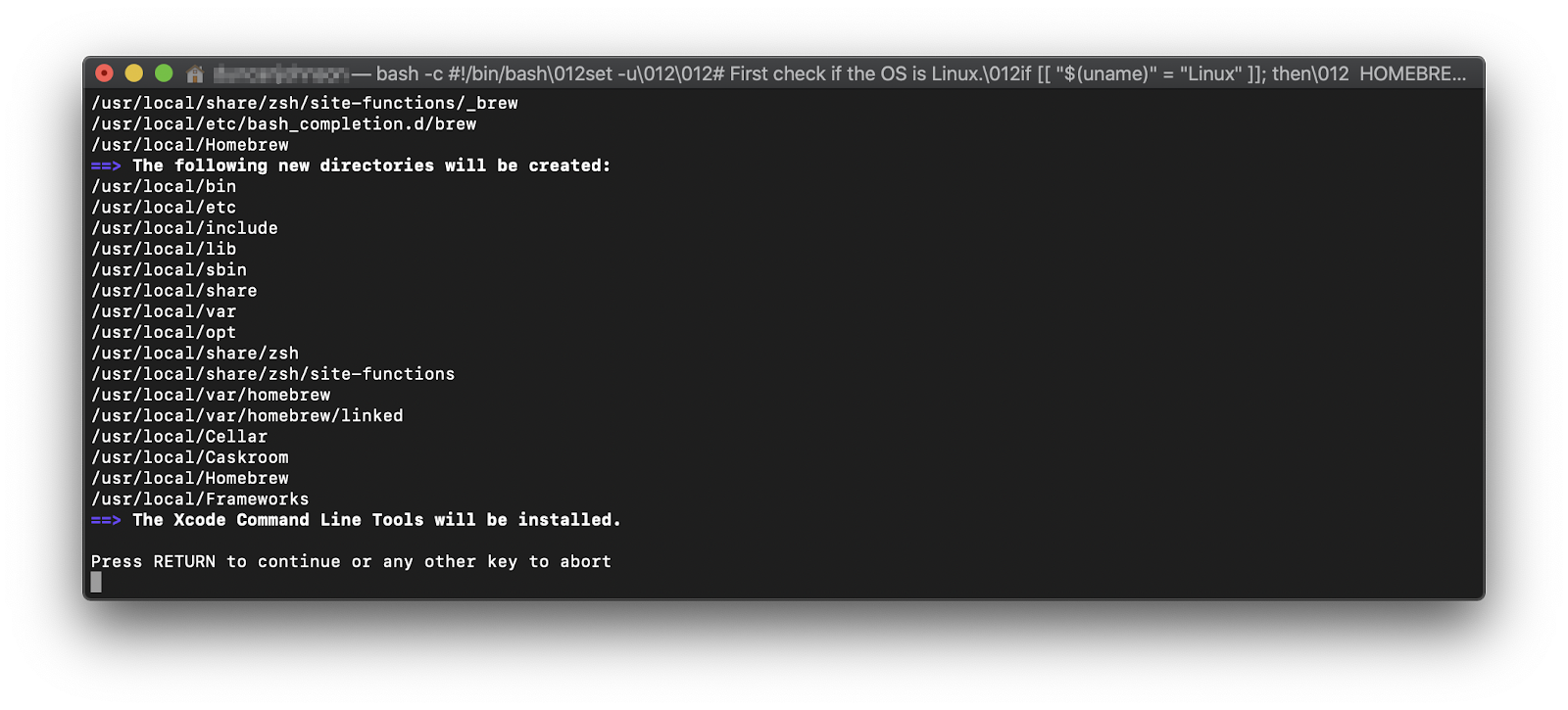Click the /usr/local/opt directory line
Screen dimensions: 1568x710
point(164,333)
